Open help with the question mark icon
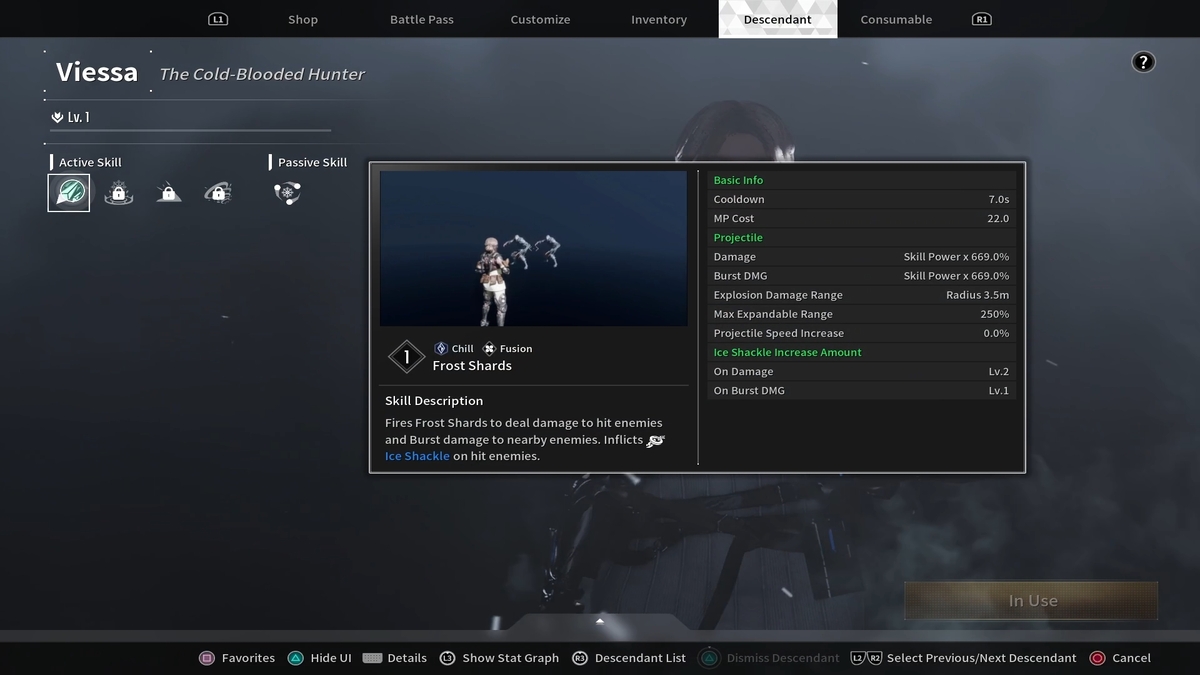Image resolution: width=1200 pixels, height=675 pixels. tap(1143, 62)
